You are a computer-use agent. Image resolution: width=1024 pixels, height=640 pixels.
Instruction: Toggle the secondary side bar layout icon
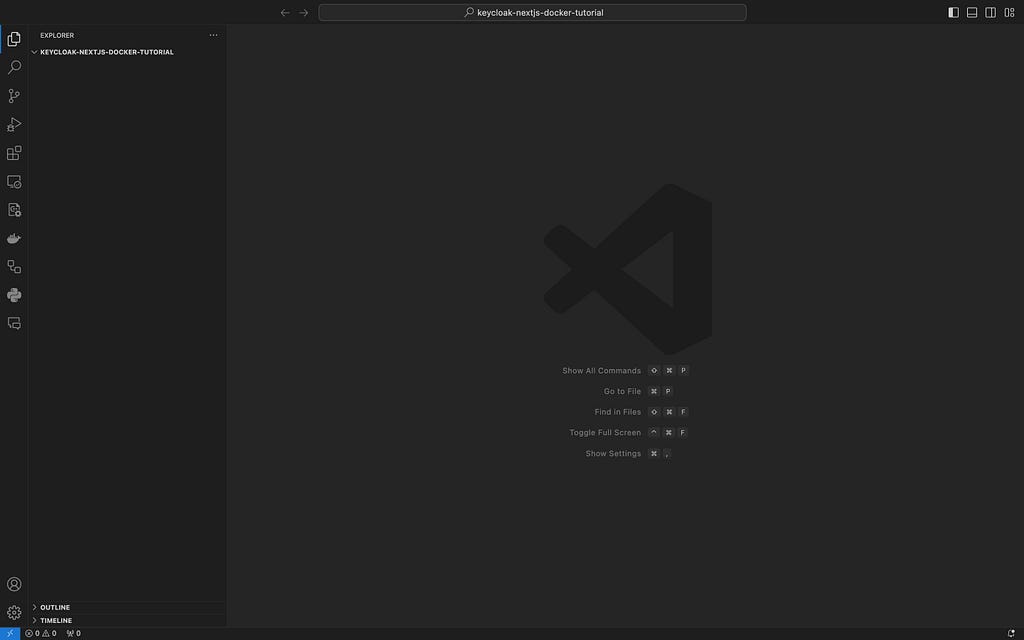coord(991,12)
